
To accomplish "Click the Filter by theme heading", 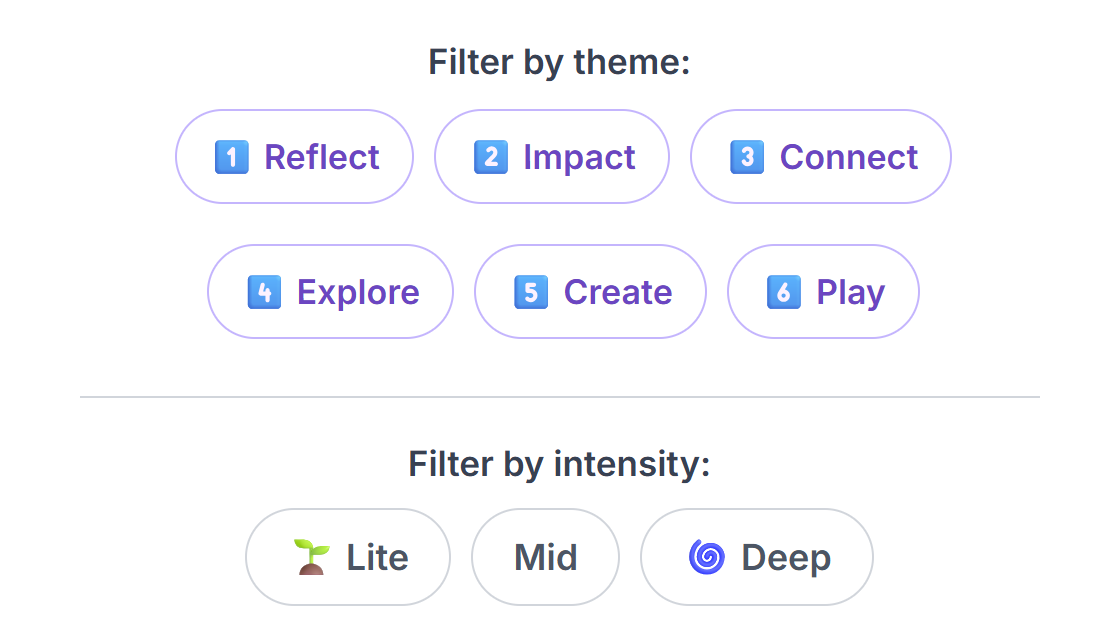I will [x=558, y=62].
